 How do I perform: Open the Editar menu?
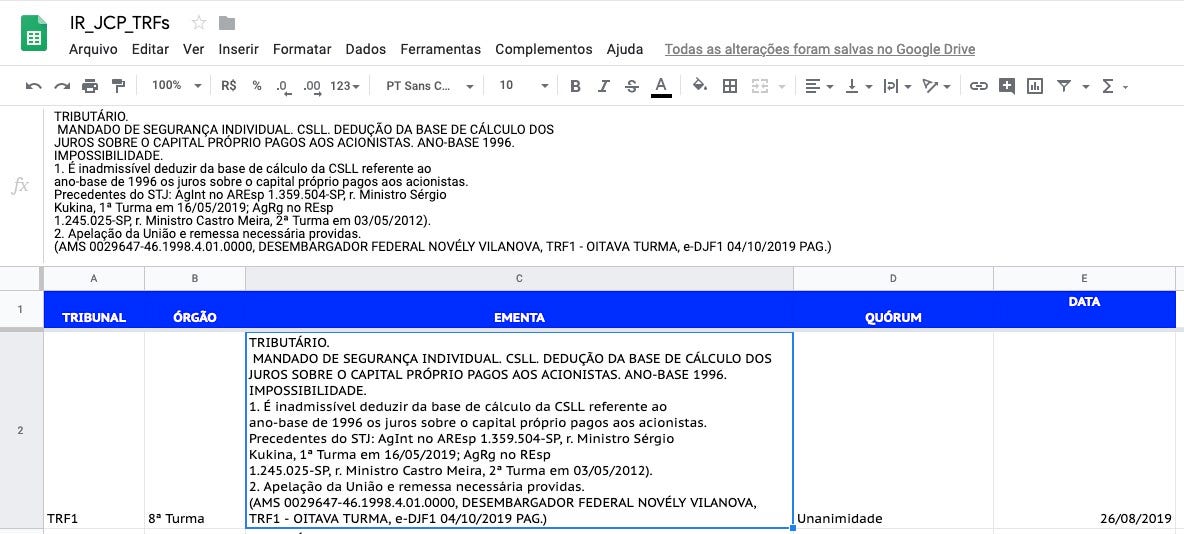point(150,49)
